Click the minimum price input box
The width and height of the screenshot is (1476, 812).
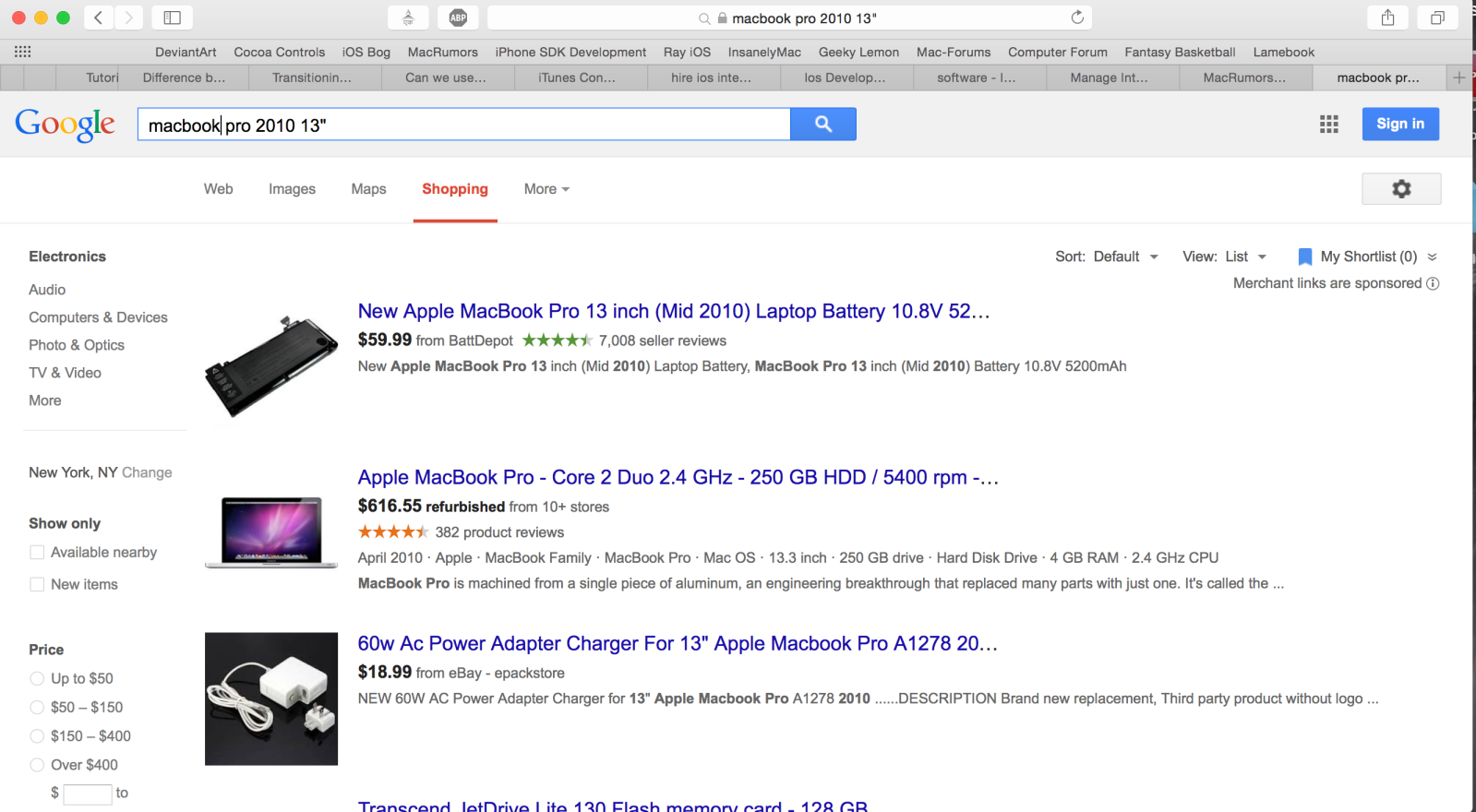88,794
